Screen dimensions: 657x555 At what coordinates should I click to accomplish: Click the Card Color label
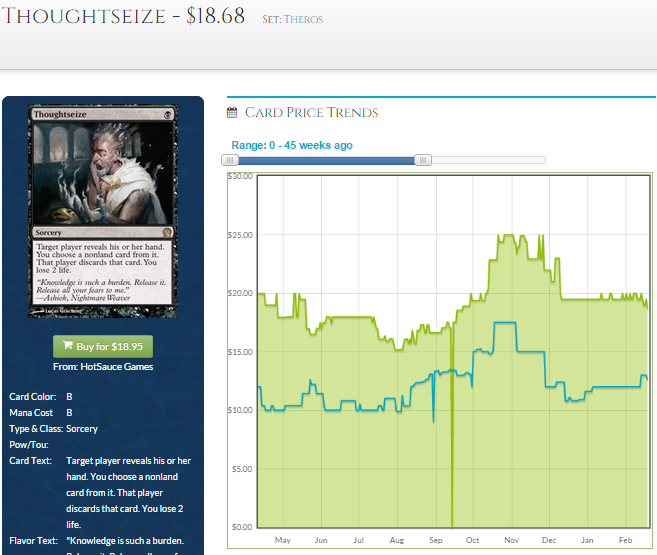click(x=33, y=397)
